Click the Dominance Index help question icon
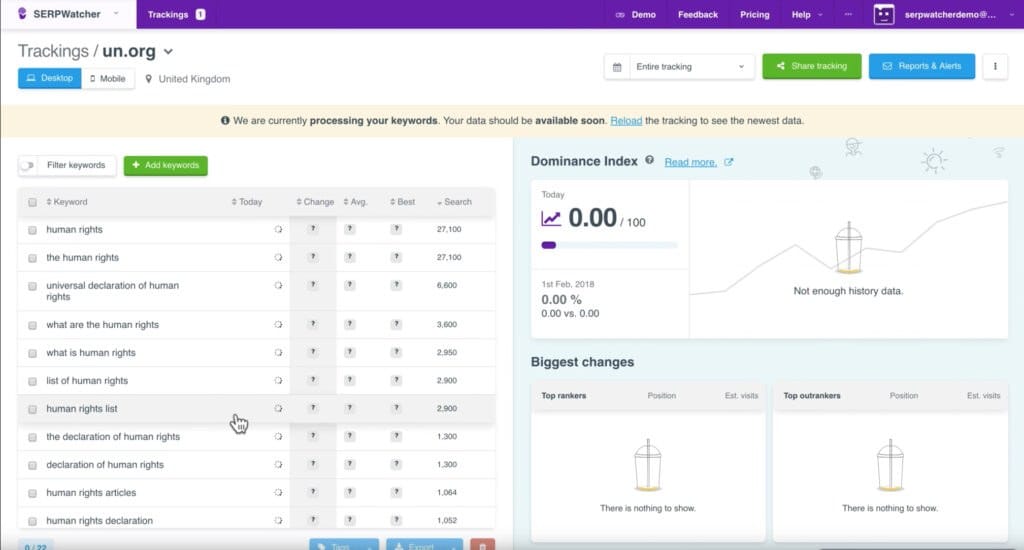This screenshot has height=550, width=1024. coord(649,160)
